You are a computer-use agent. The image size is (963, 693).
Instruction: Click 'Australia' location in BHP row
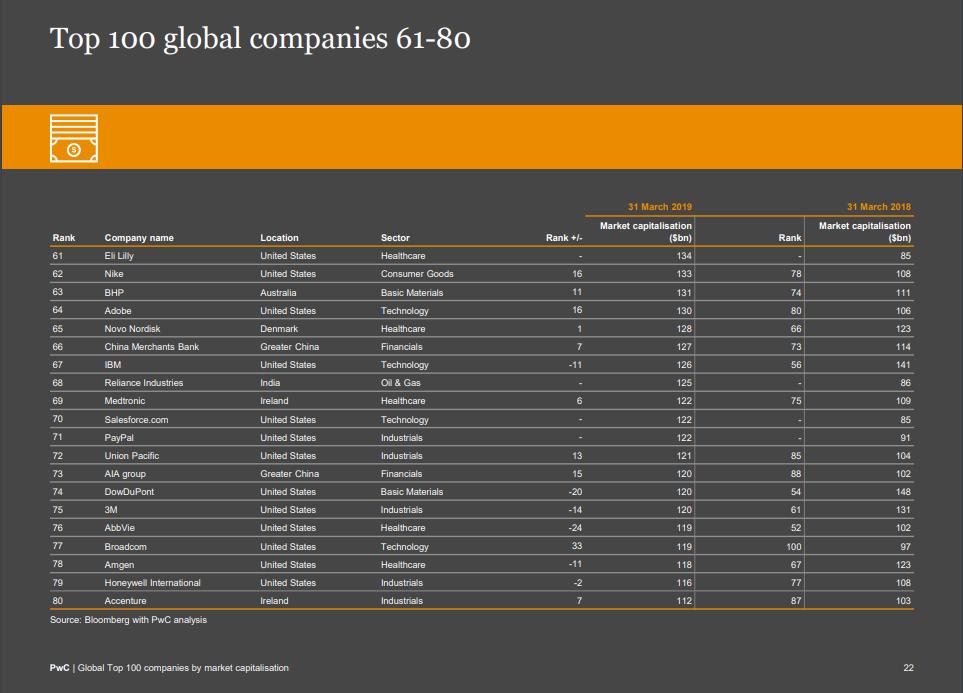[x=278, y=293]
